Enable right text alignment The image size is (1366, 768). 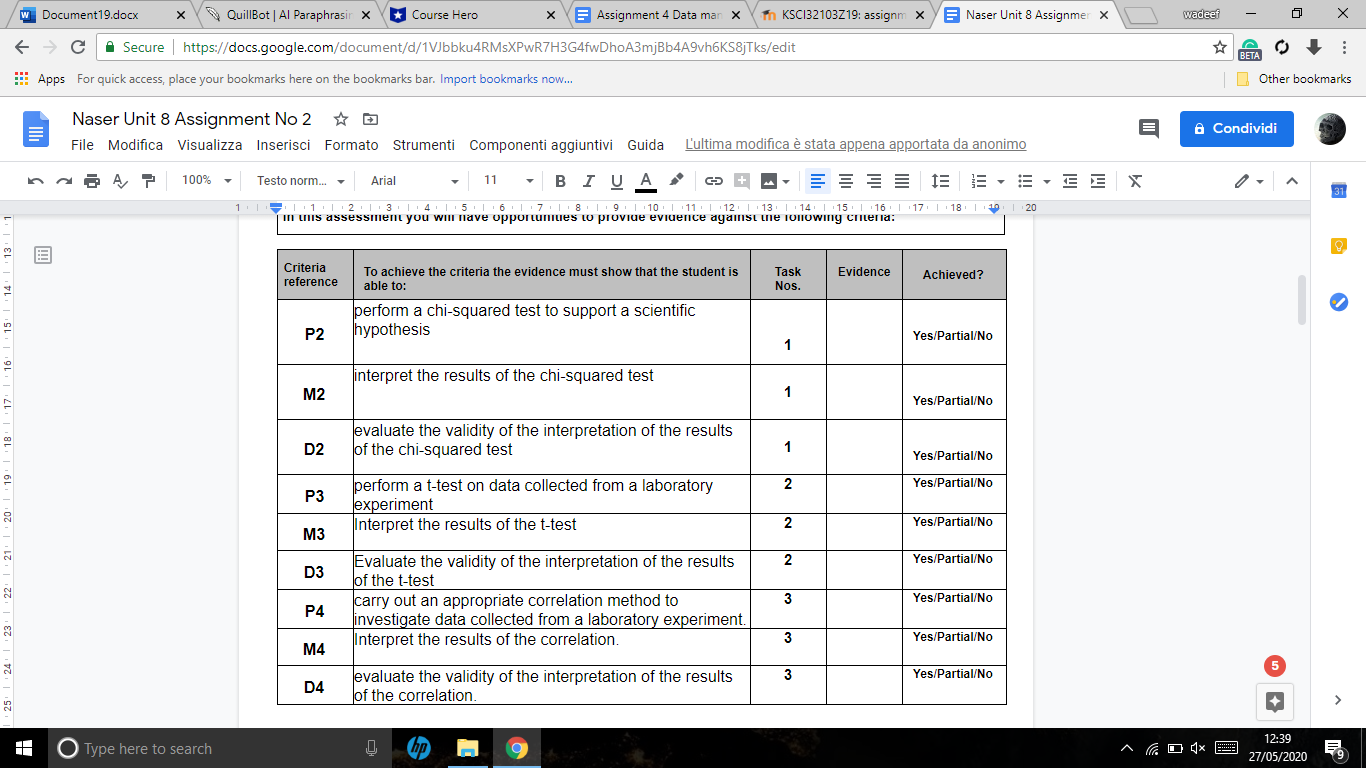873,181
